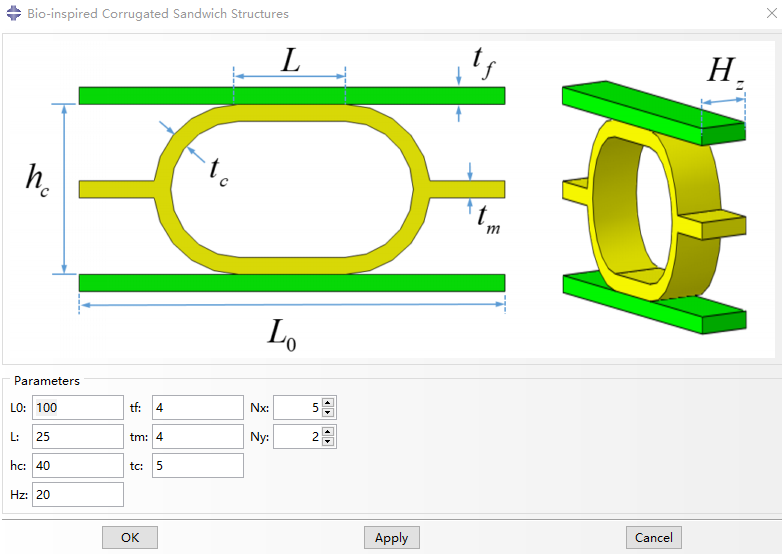Click the L0 input field
This screenshot has height=554, width=782.
pyautogui.click(x=78, y=407)
